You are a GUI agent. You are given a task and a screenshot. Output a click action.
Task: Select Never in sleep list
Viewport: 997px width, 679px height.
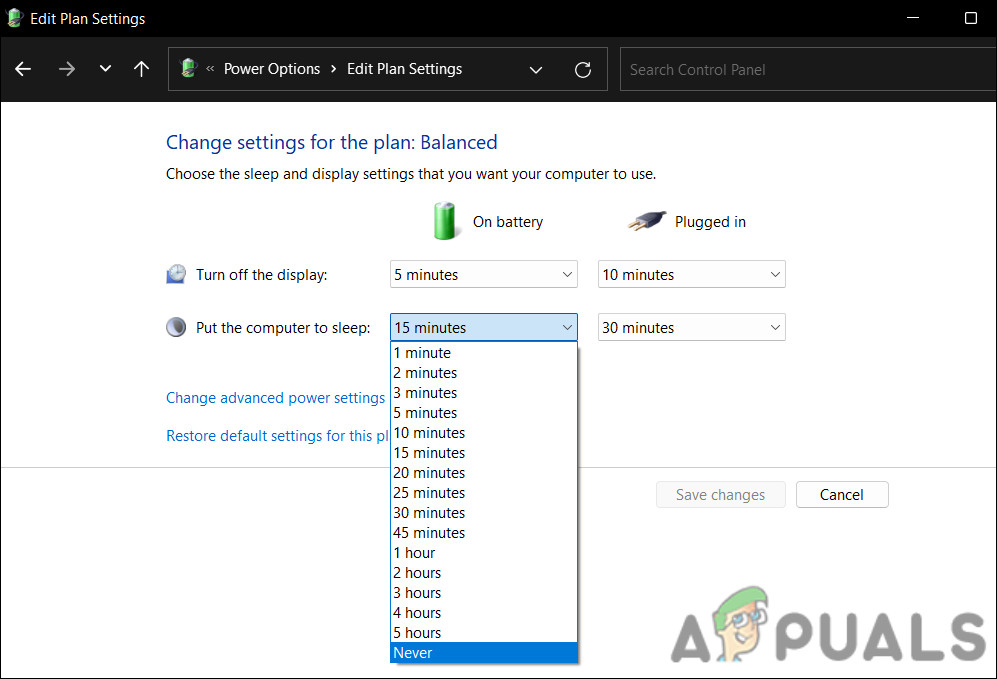click(x=483, y=653)
